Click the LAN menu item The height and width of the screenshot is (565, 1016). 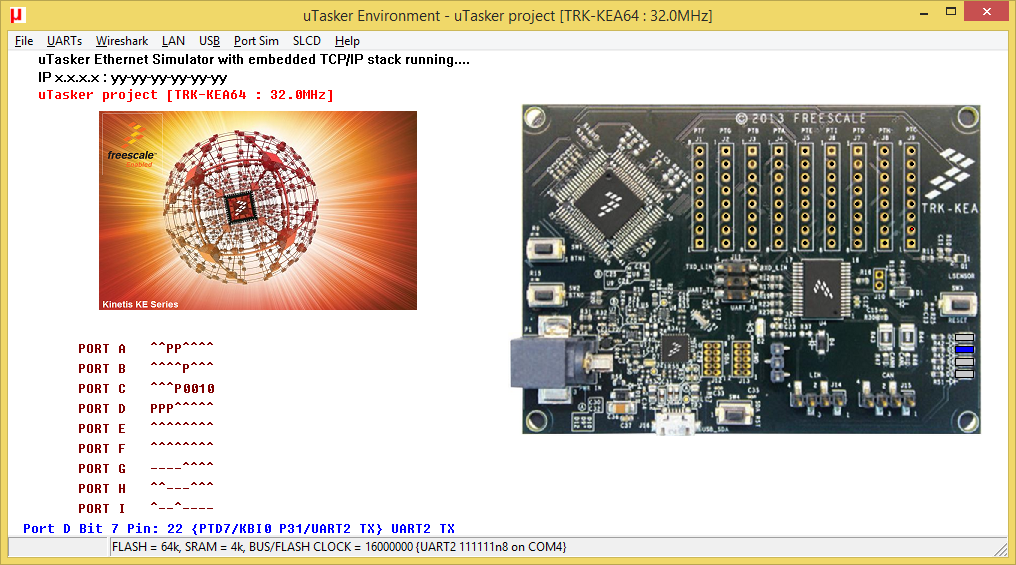click(173, 41)
